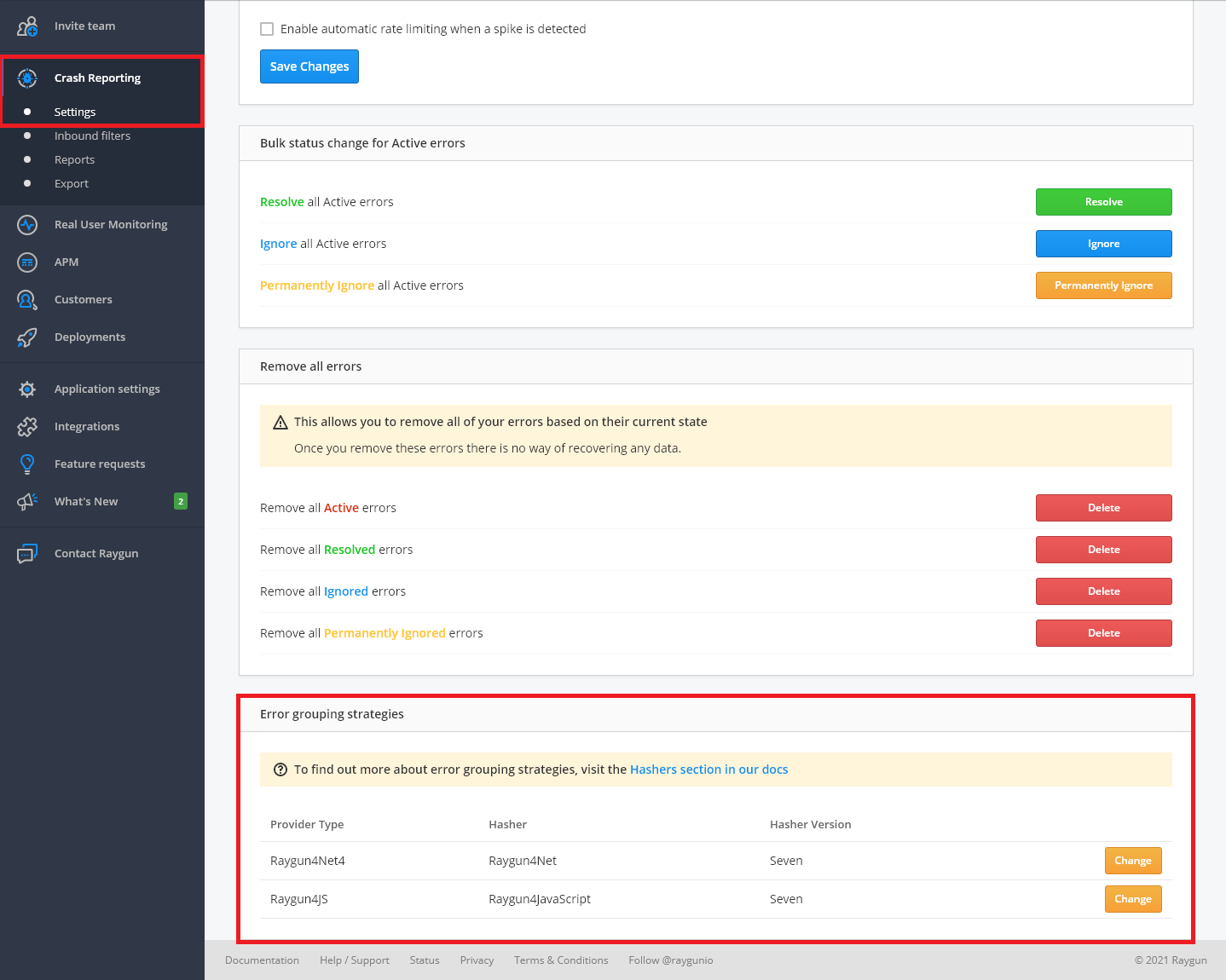Open What's New page
The height and width of the screenshot is (980, 1226).
(x=86, y=502)
